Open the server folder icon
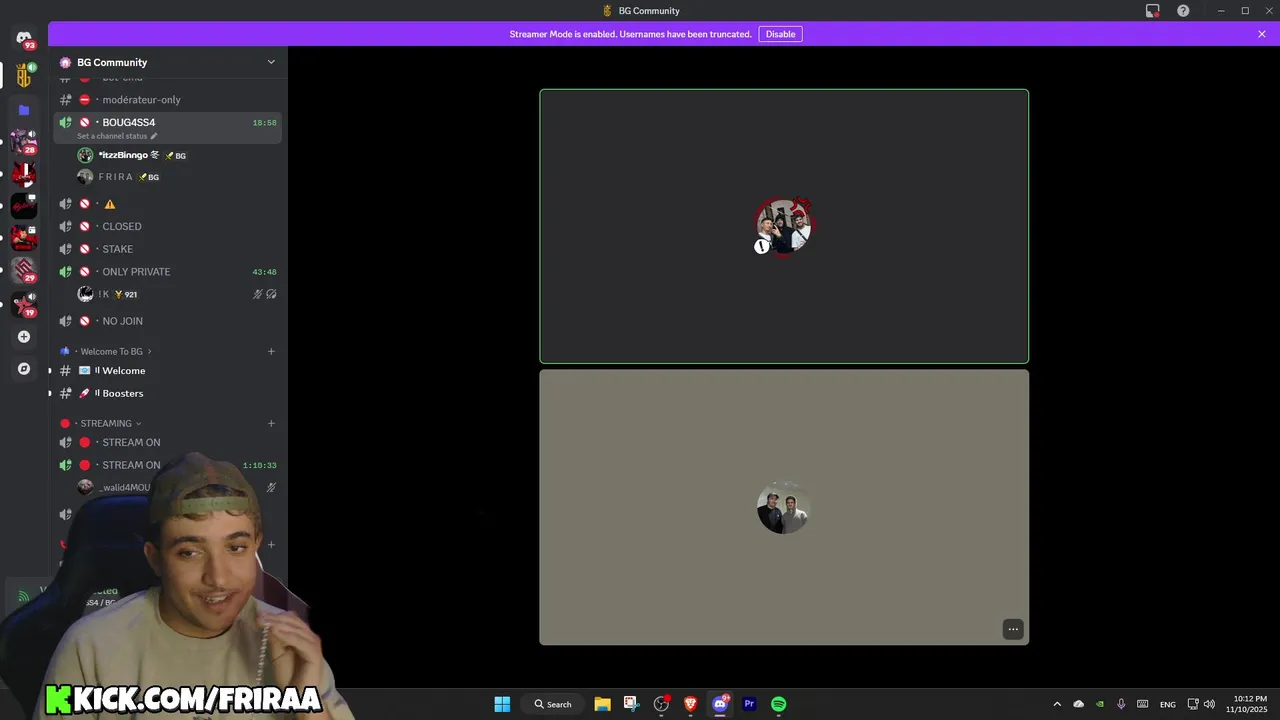 coord(24,110)
